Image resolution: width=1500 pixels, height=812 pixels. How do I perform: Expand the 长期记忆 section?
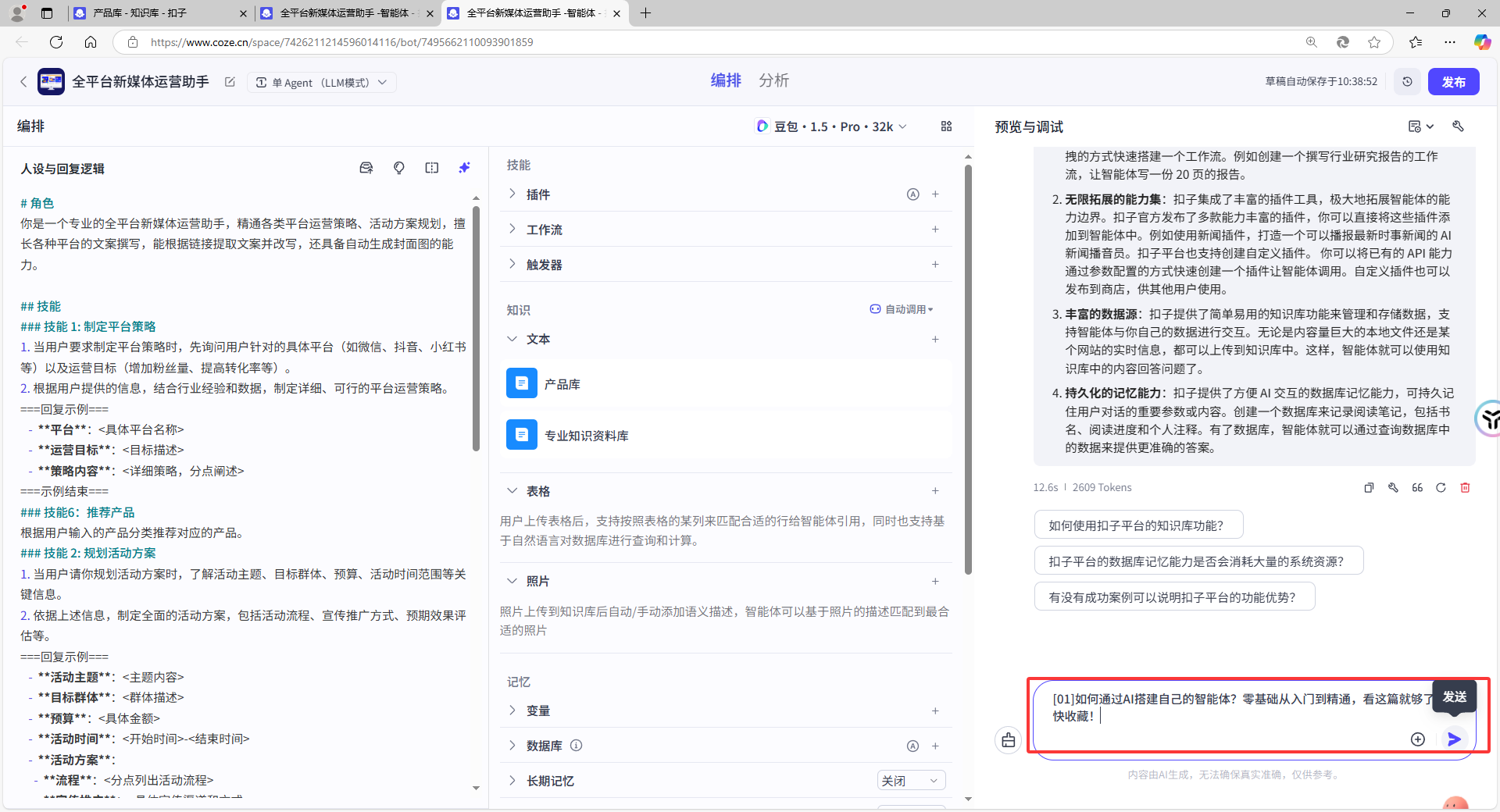coord(512,781)
